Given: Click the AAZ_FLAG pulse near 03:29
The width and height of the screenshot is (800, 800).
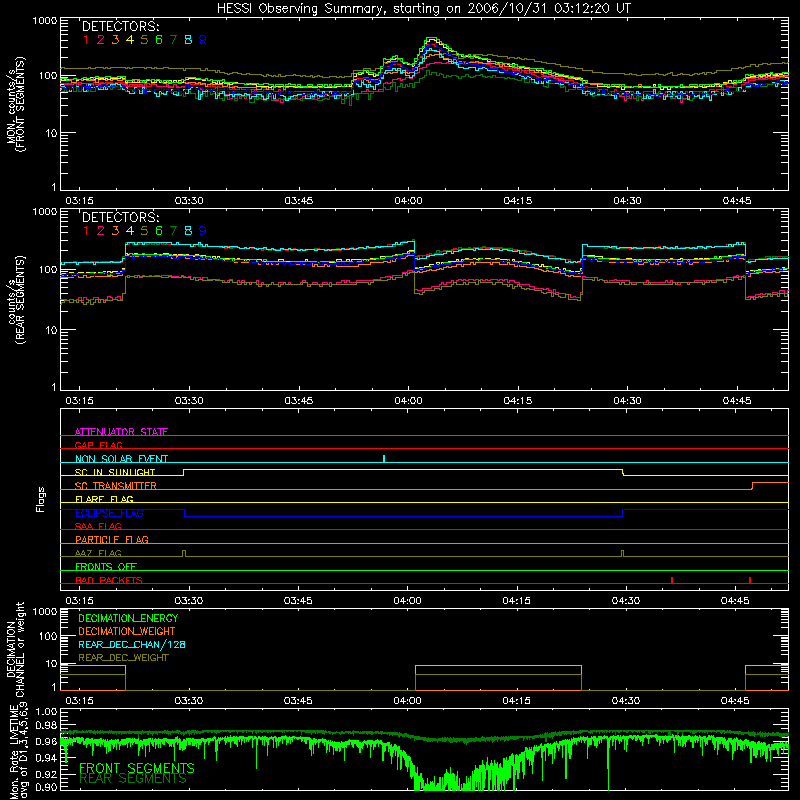Looking at the screenshot, I should [184, 553].
